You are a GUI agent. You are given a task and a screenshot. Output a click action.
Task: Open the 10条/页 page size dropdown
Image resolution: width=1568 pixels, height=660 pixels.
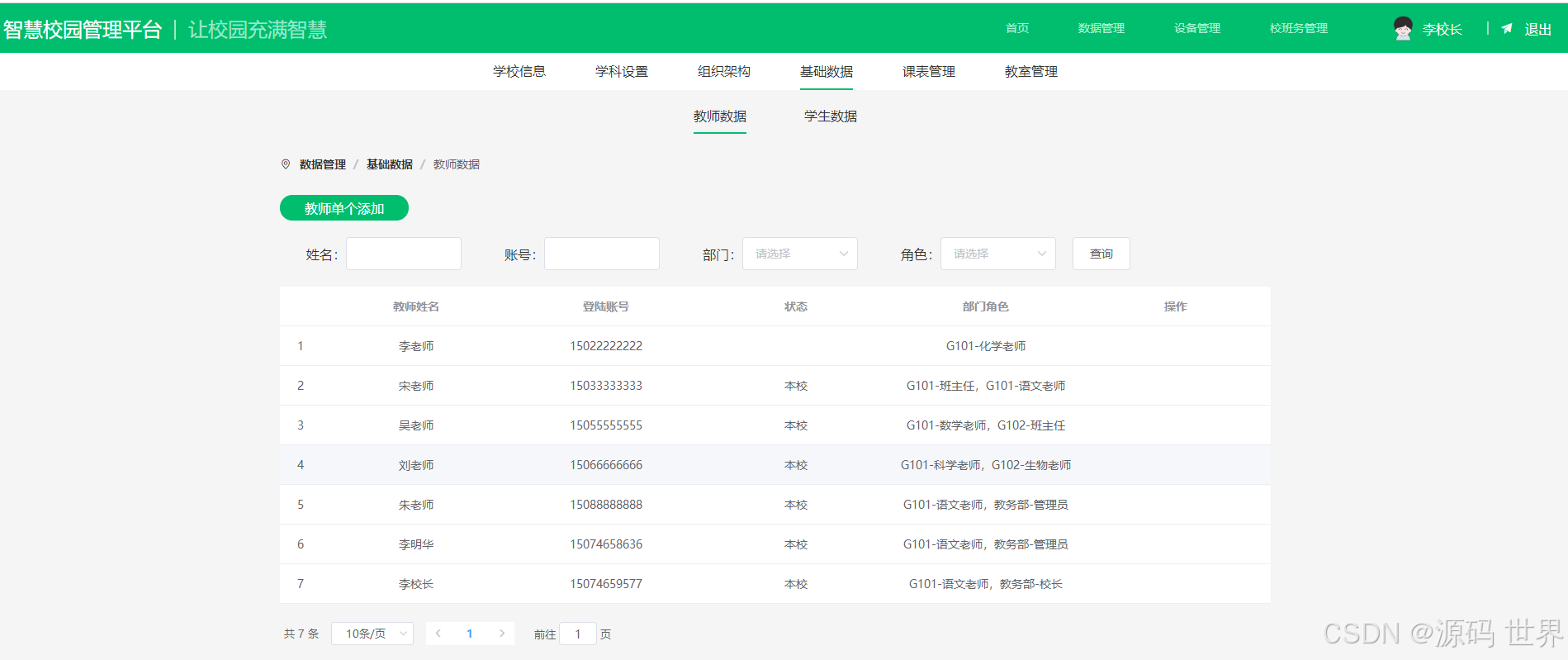pyautogui.click(x=372, y=634)
